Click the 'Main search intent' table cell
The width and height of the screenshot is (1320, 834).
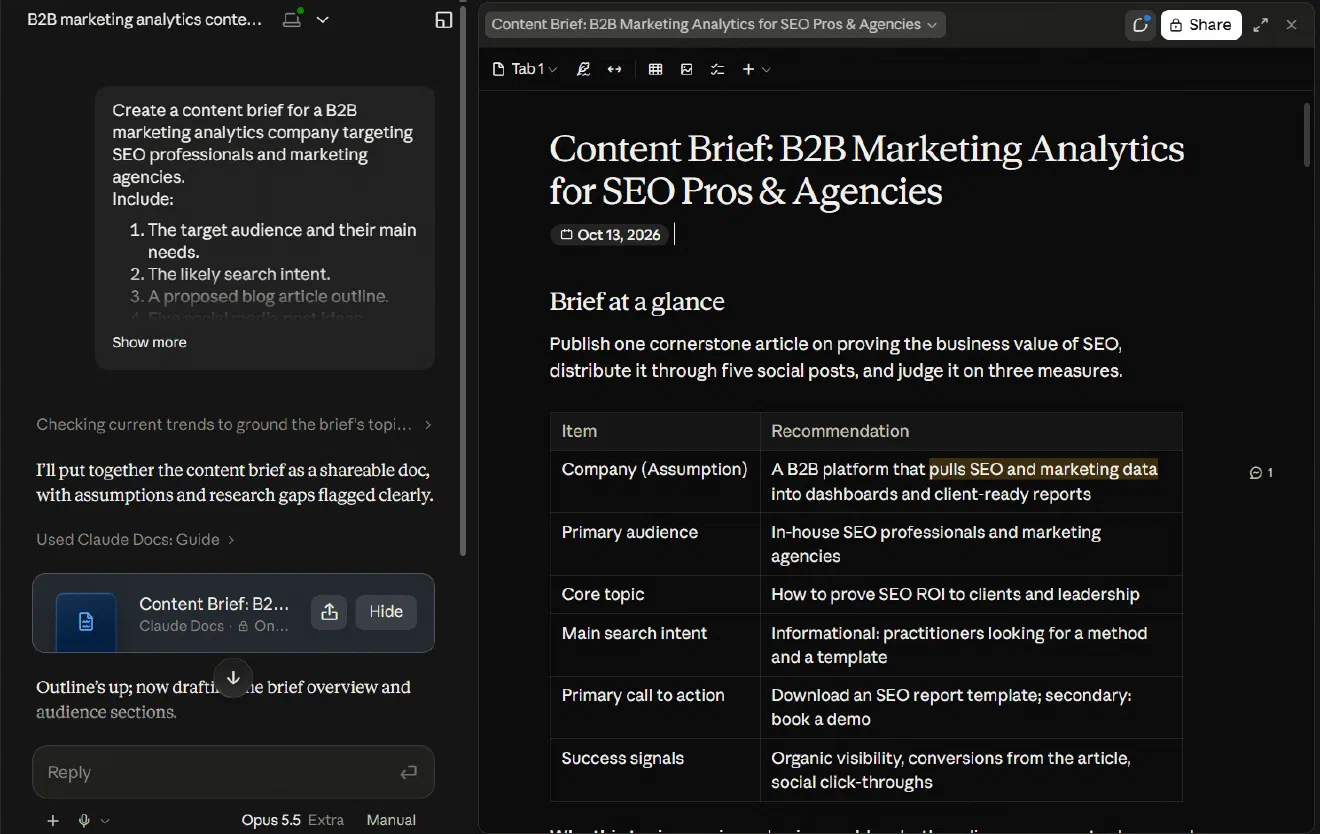click(655, 645)
